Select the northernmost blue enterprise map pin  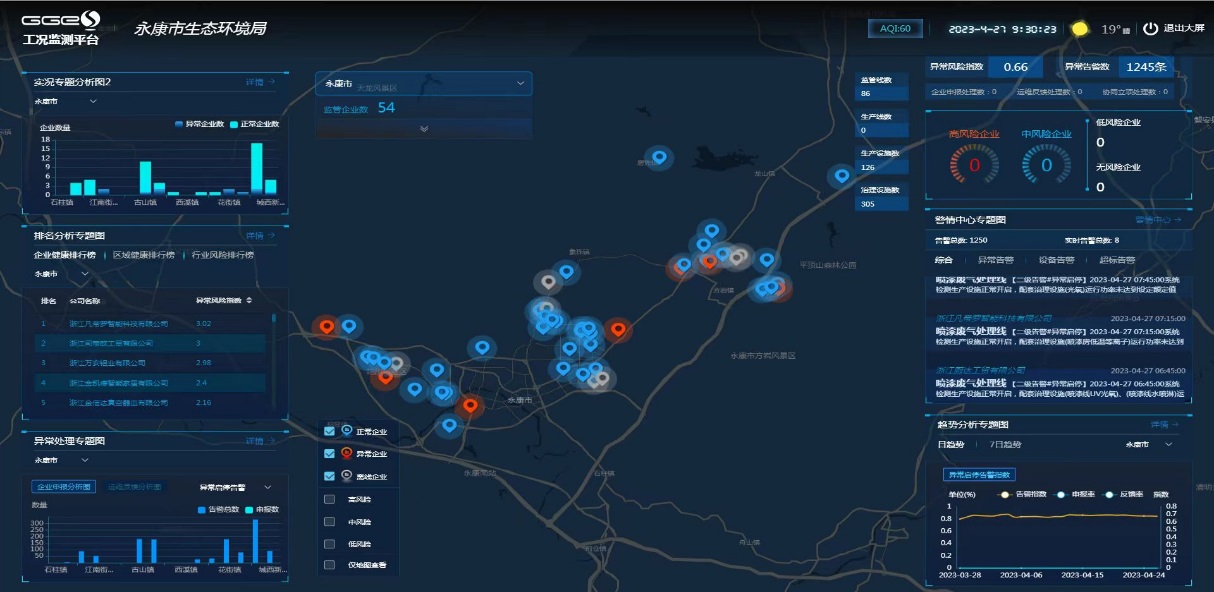[x=658, y=157]
